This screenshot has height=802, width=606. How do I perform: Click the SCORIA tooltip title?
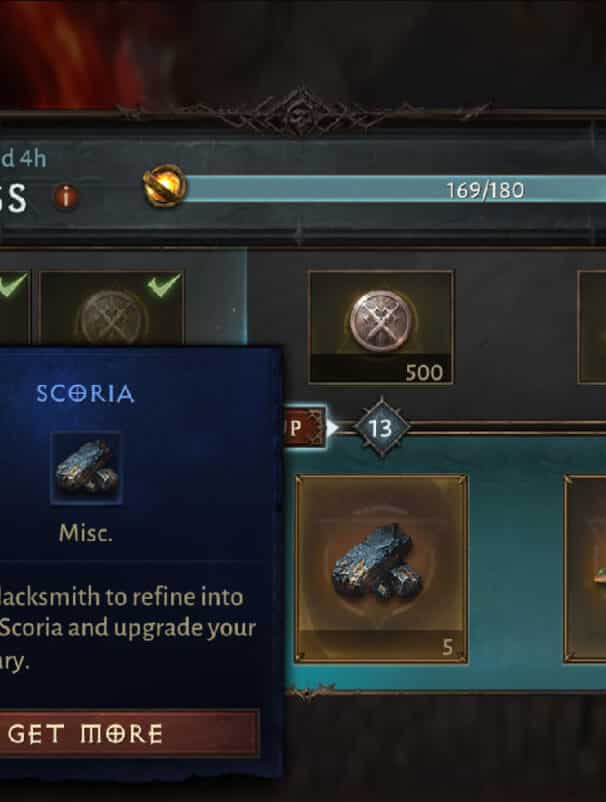[85, 394]
